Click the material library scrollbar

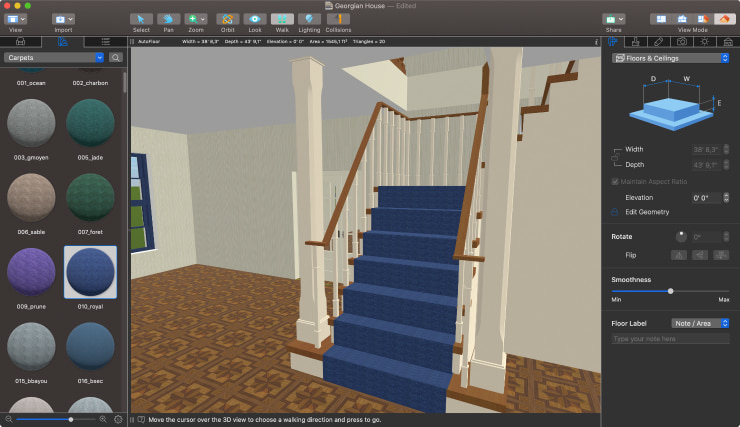tap(125, 83)
